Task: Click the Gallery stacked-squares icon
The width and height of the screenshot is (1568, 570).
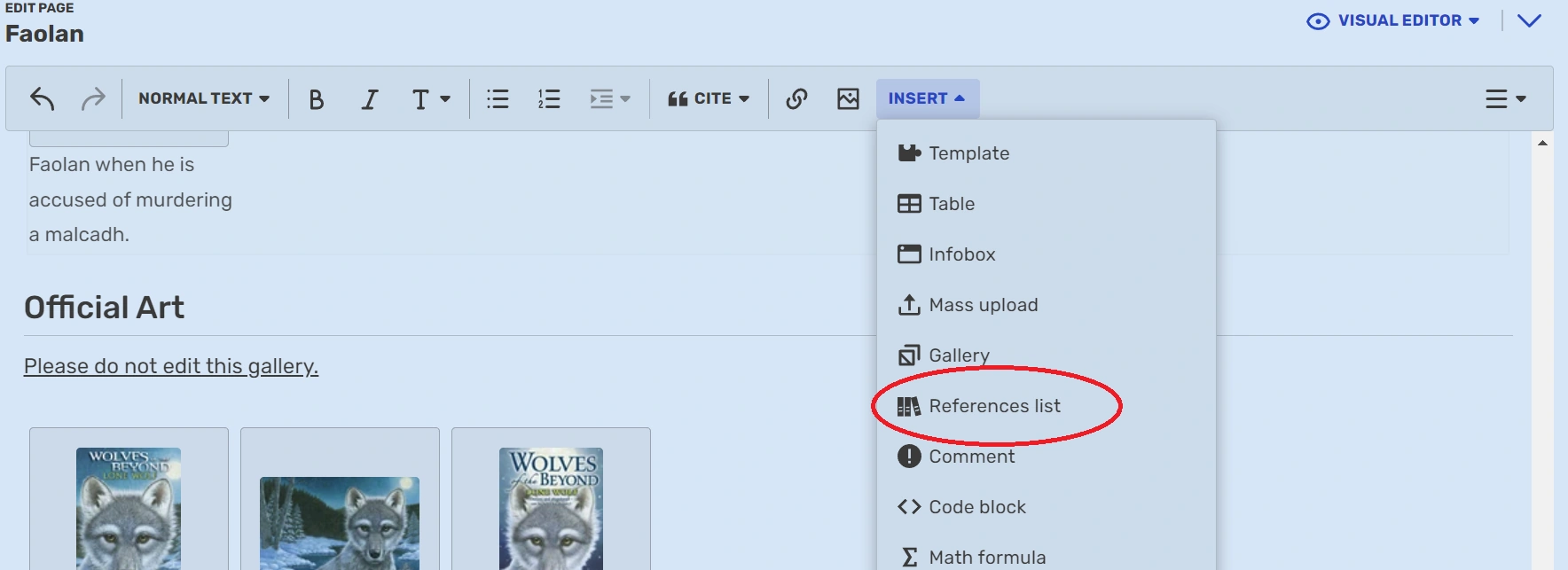Action: (x=909, y=355)
